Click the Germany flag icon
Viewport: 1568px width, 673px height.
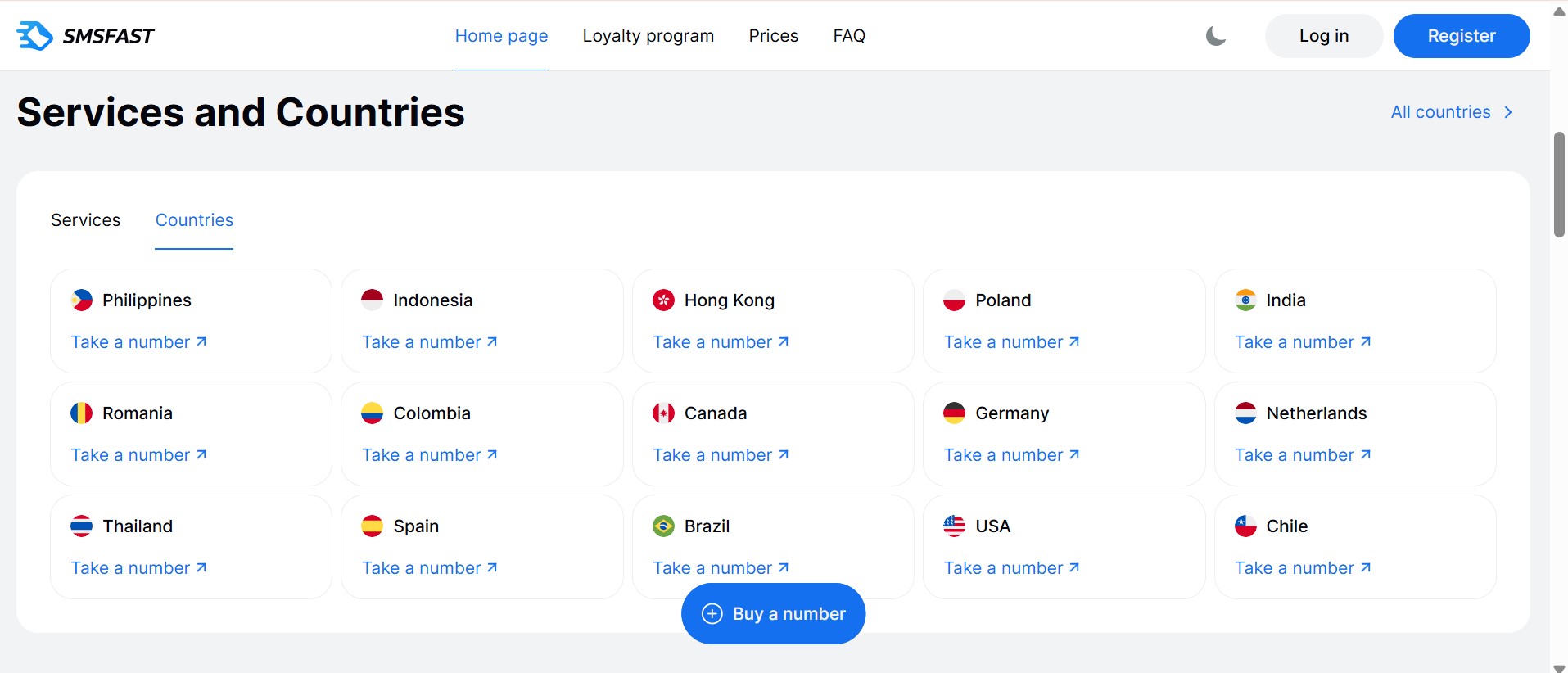(954, 413)
